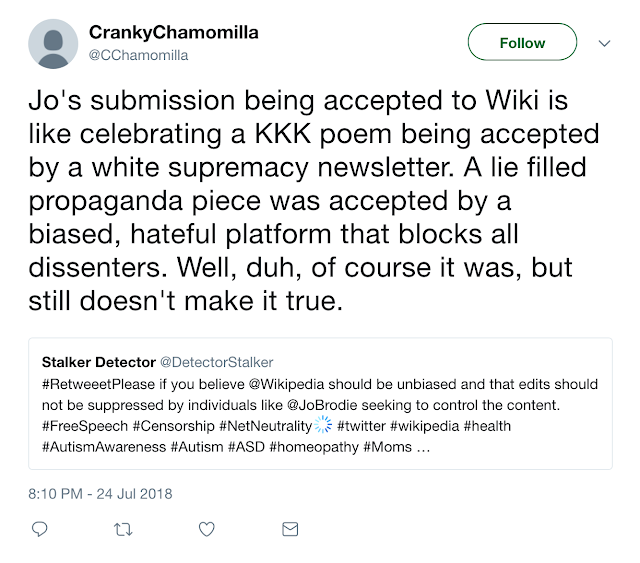Viewport: 640px width, 563px height.
Task: Retweet this tweet
Action: tap(122, 527)
